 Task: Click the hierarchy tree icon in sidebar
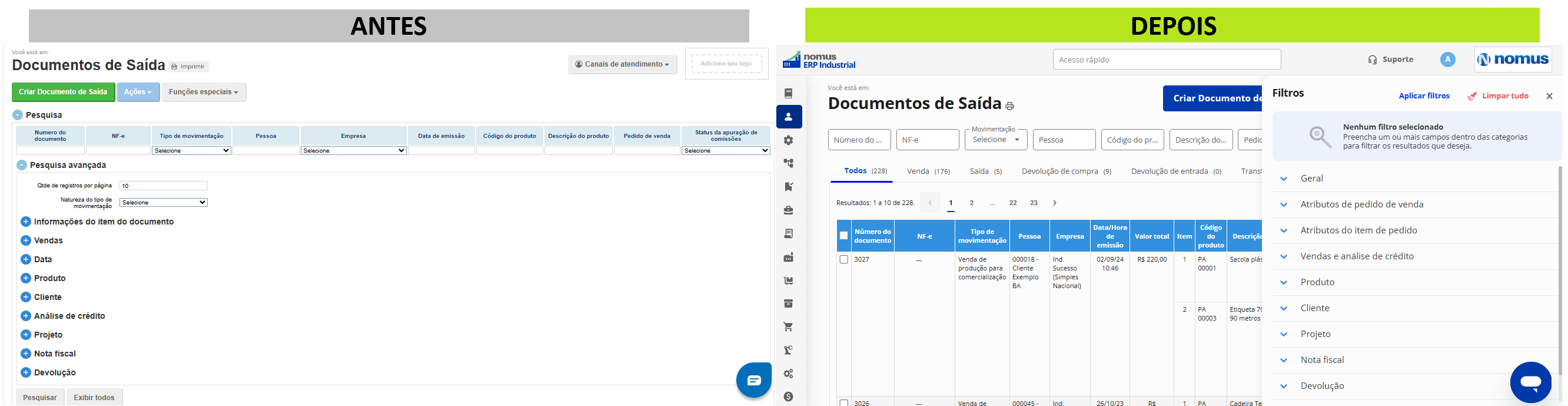788,163
